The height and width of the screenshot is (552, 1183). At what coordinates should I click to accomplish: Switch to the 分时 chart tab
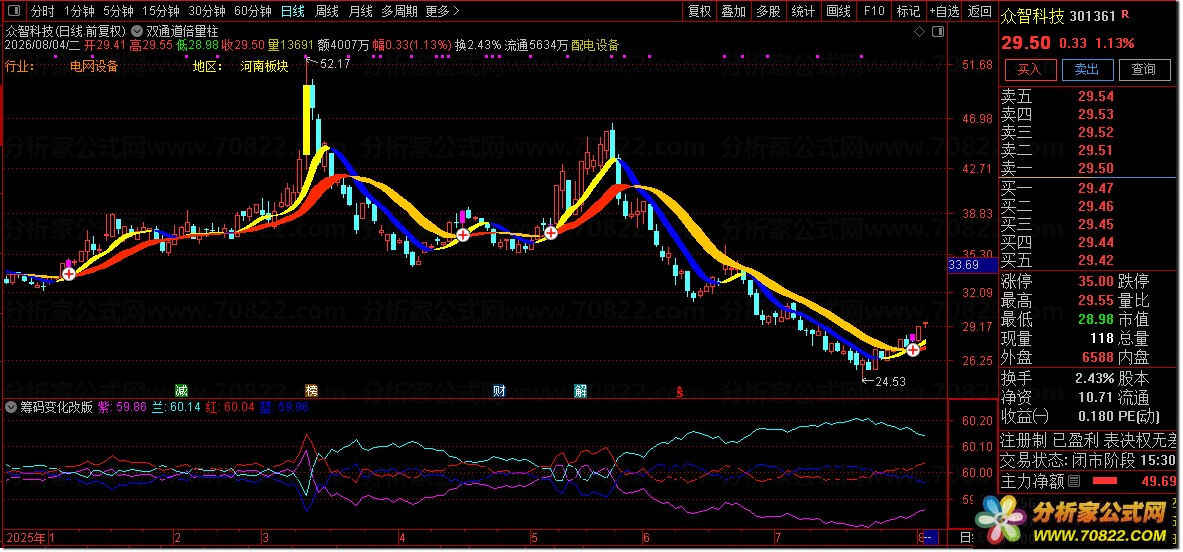(x=42, y=11)
